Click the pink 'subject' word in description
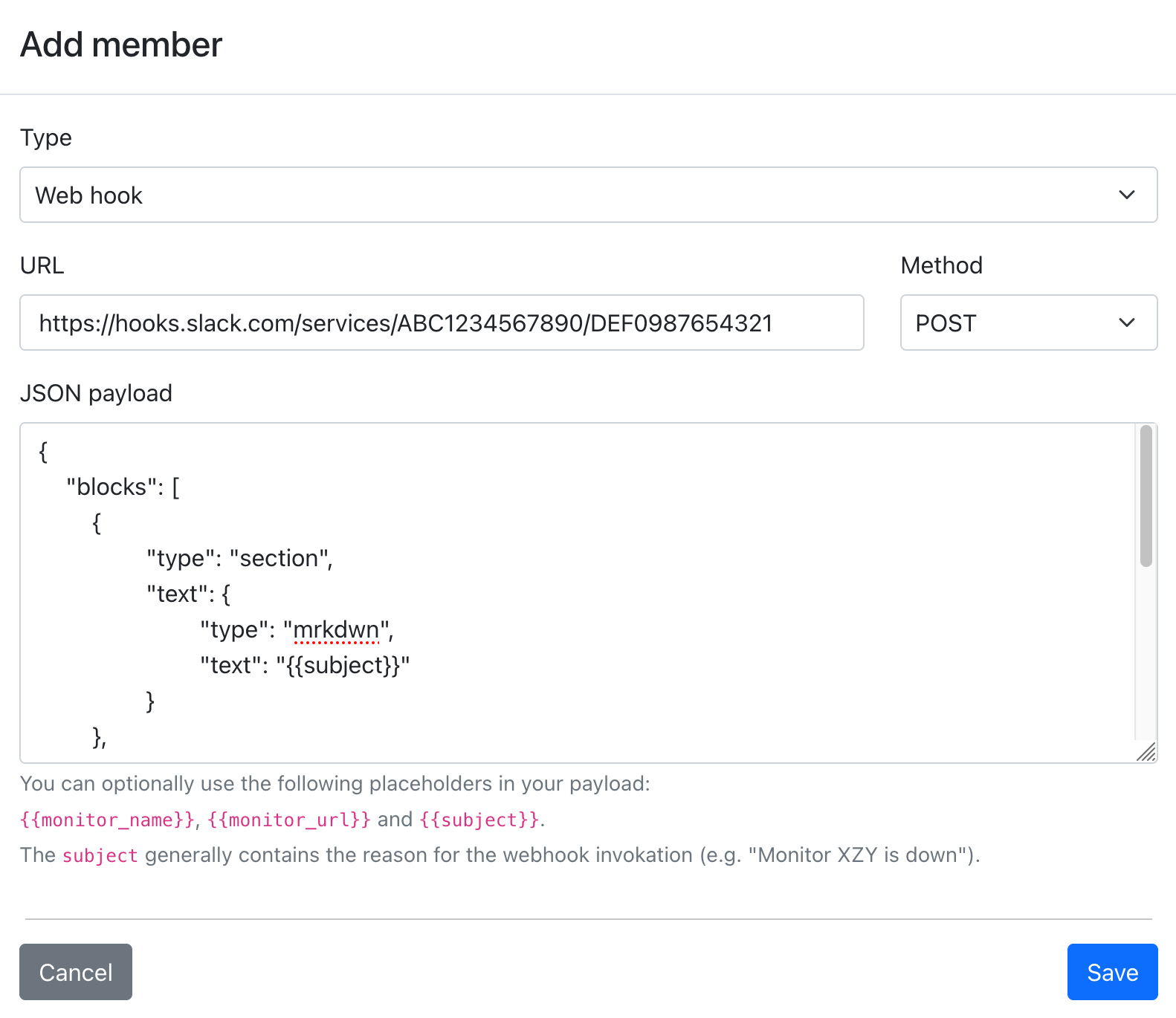 (100, 856)
